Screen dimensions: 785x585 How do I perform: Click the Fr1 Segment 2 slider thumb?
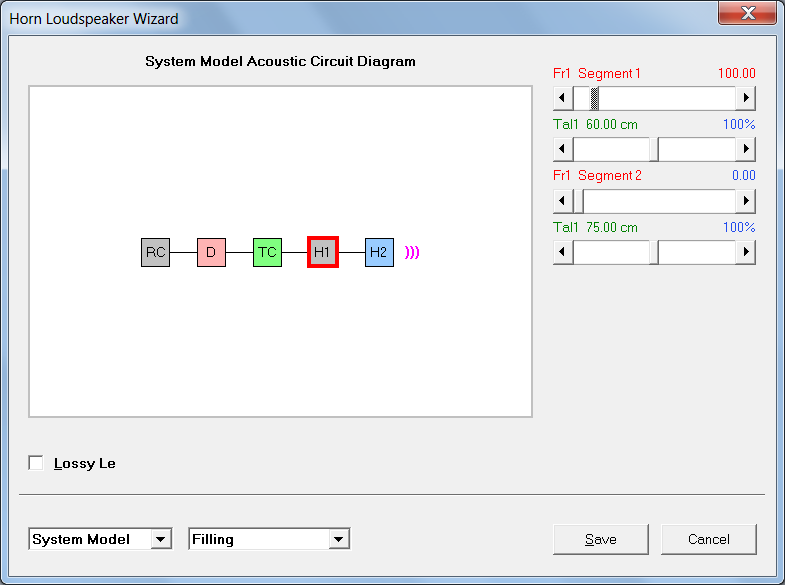pos(578,201)
